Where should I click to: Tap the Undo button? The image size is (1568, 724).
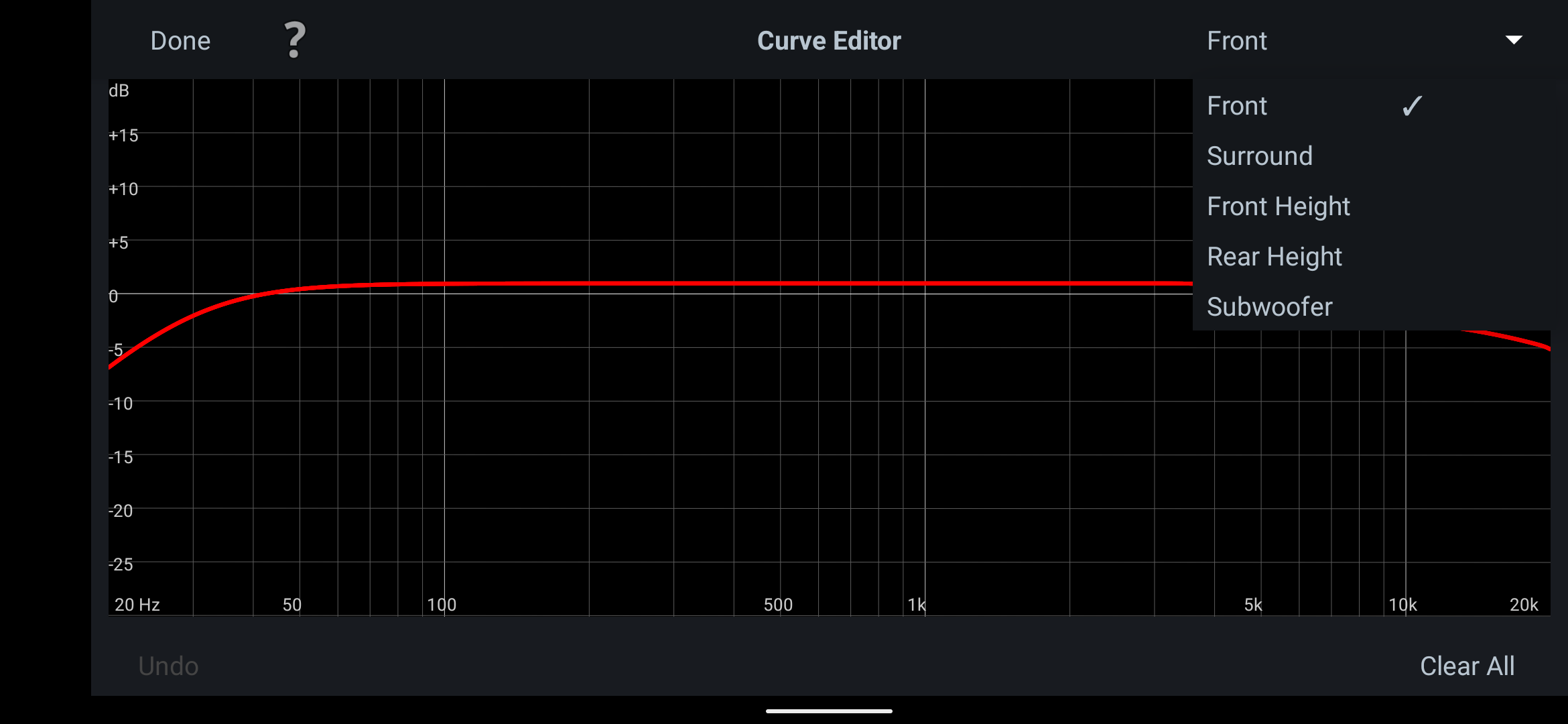click(x=168, y=666)
